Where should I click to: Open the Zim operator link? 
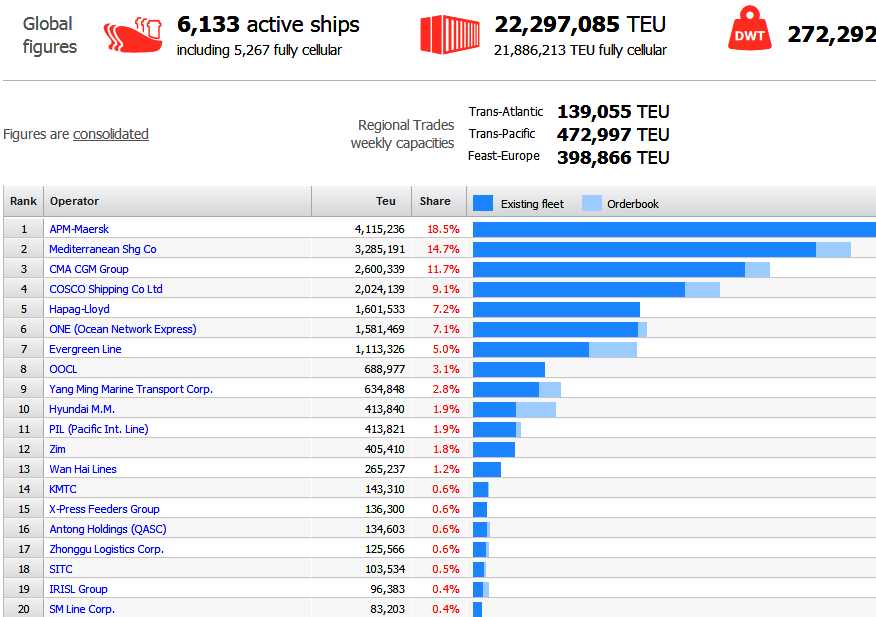click(x=58, y=449)
